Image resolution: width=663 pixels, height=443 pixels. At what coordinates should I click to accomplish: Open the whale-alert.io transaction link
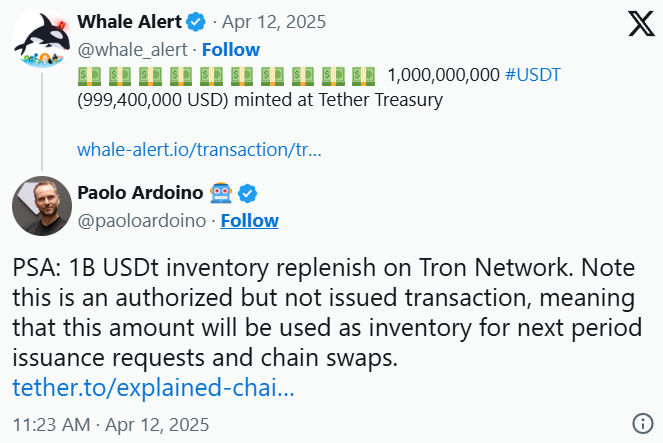tap(199, 150)
